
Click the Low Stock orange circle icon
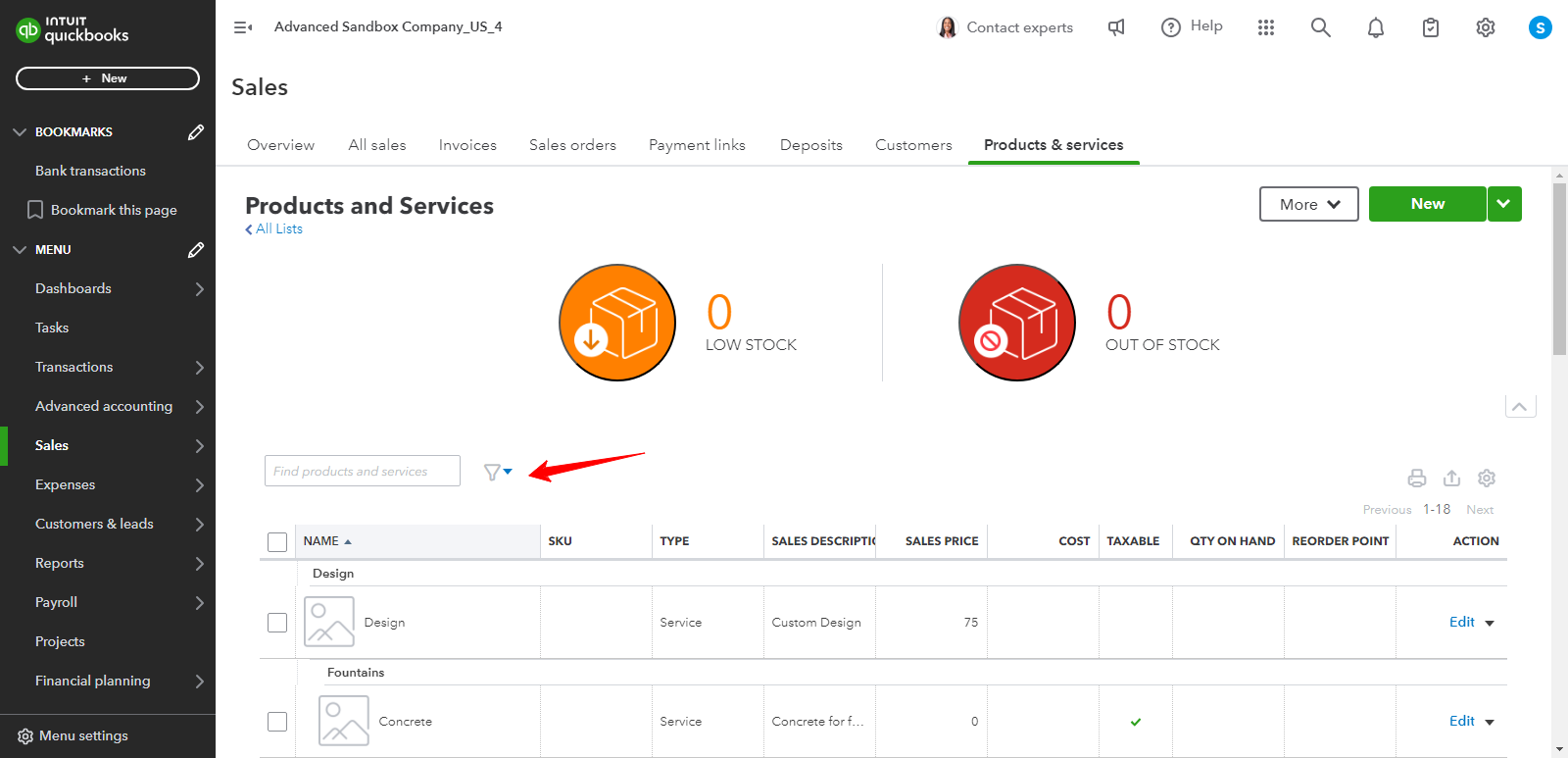(617, 323)
